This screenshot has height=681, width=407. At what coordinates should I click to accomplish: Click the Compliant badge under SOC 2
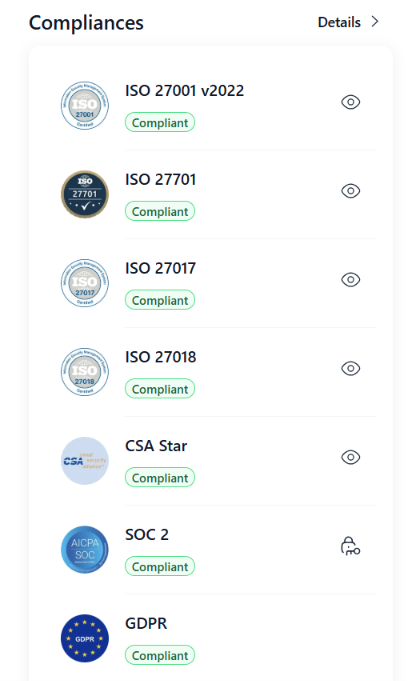click(x=160, y=566)
